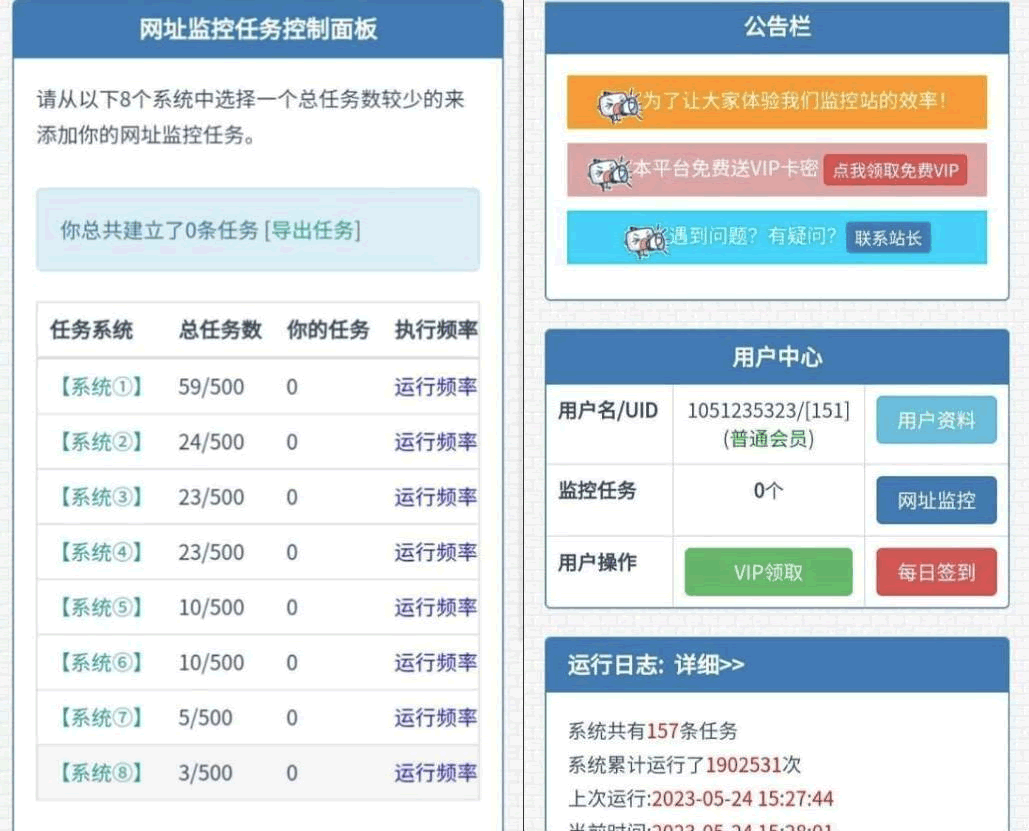The image size is (1029, 831).
Task: Choose 【系统⑧】 with fewest tasks
Action: tap(100, 773)
